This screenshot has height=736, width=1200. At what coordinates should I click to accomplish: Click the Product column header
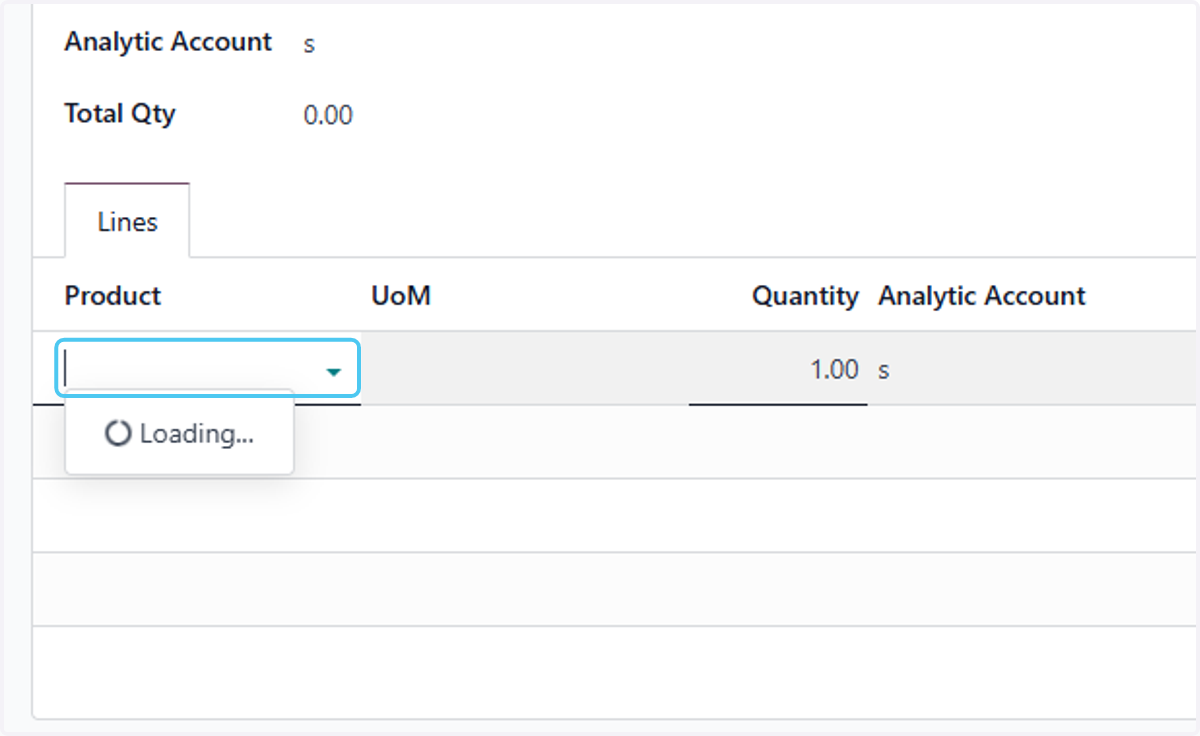click(113, 296)
